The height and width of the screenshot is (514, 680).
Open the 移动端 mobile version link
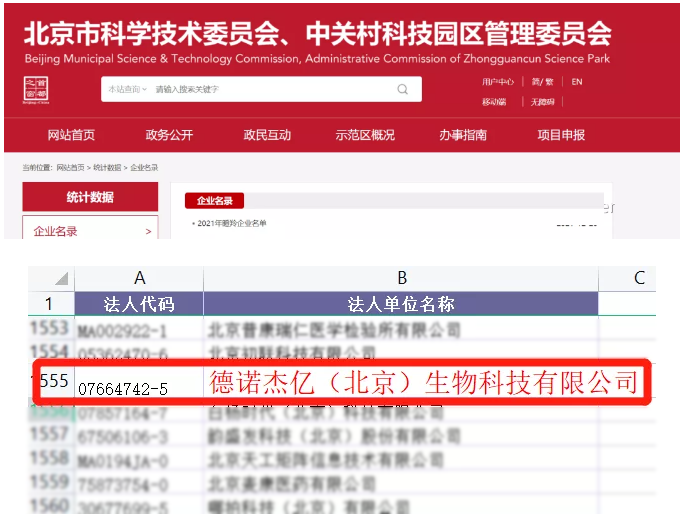(494, 101)
